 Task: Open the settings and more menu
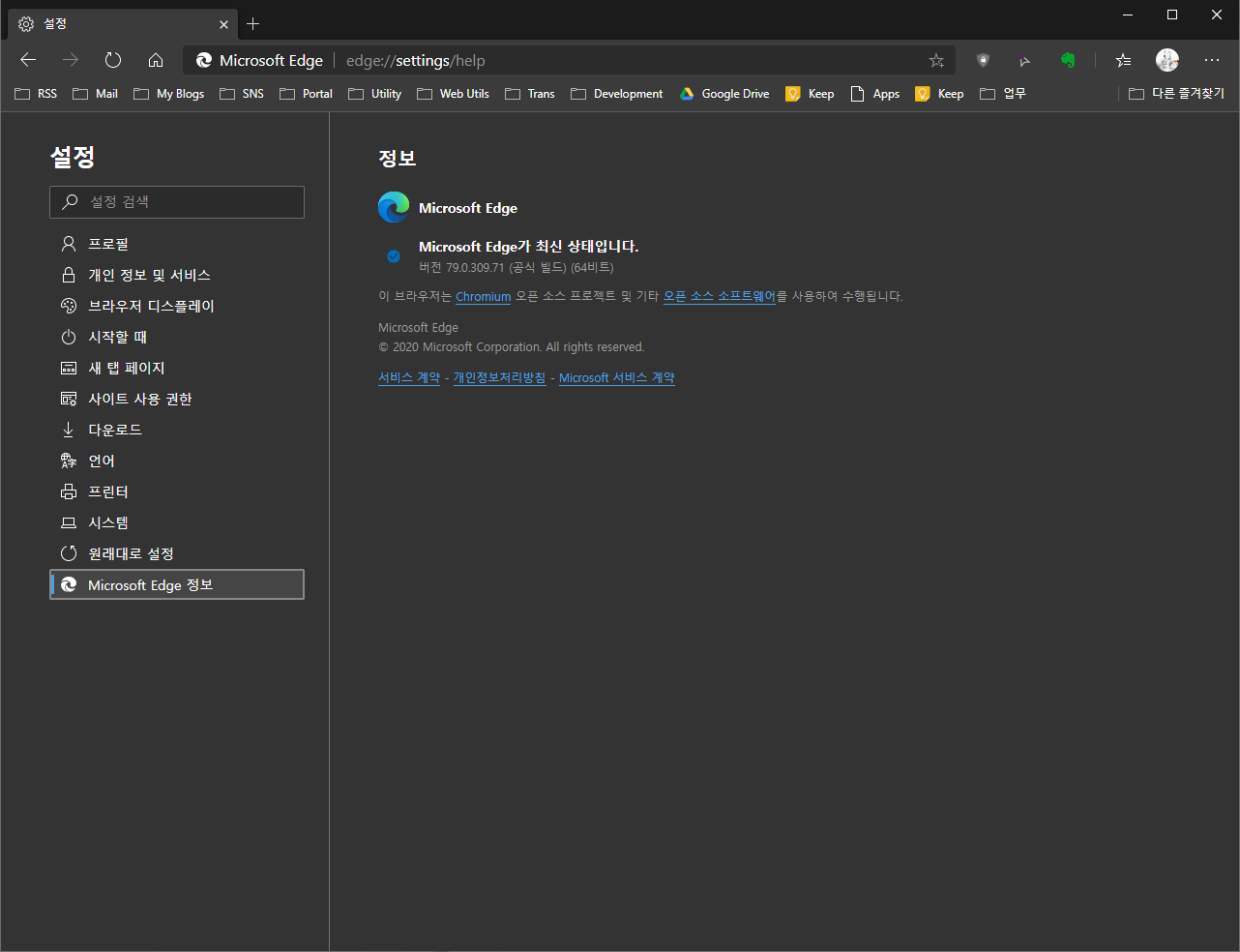(x=1212, y=60)
